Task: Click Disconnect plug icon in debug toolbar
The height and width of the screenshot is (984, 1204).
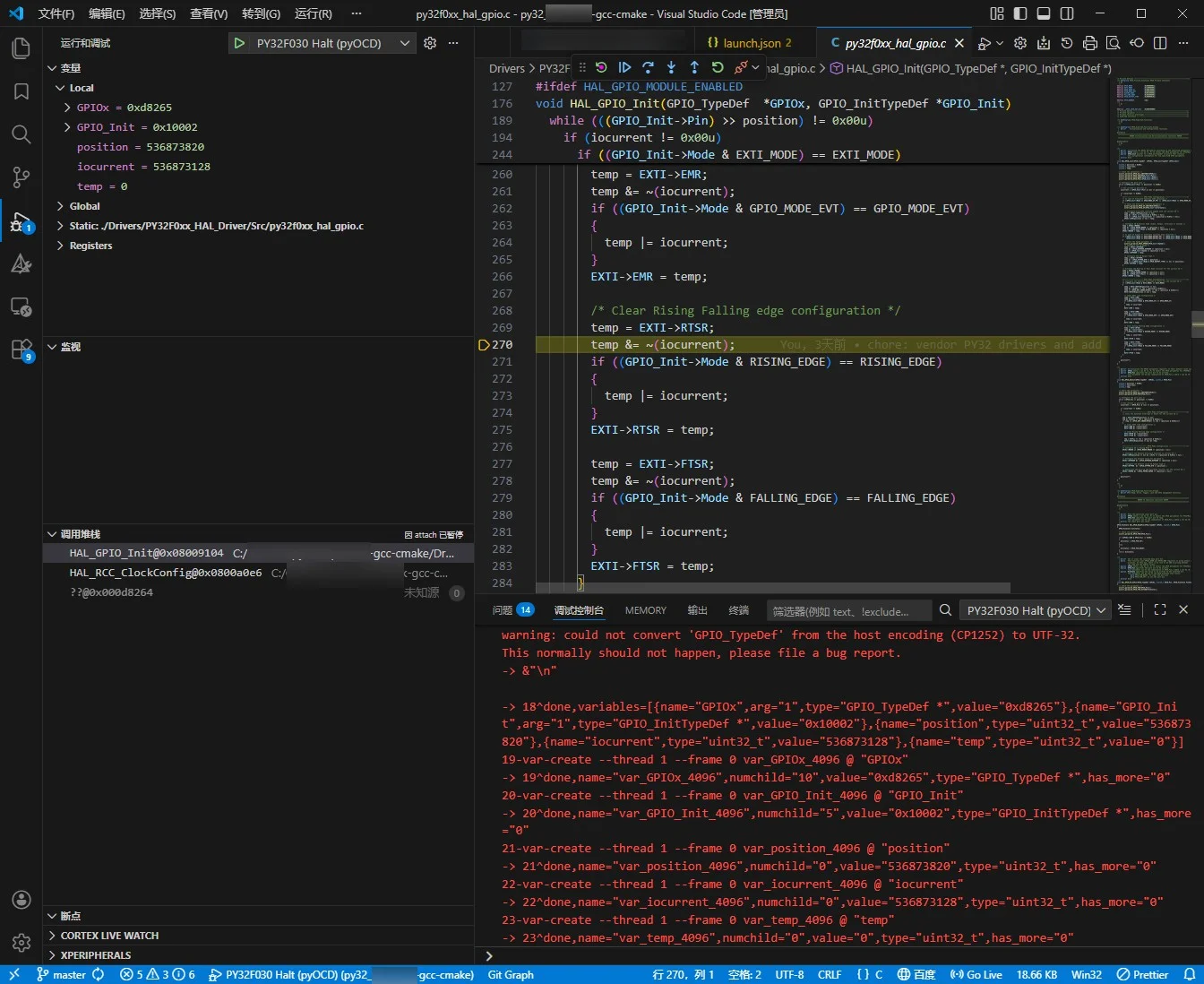Action: 740,67
